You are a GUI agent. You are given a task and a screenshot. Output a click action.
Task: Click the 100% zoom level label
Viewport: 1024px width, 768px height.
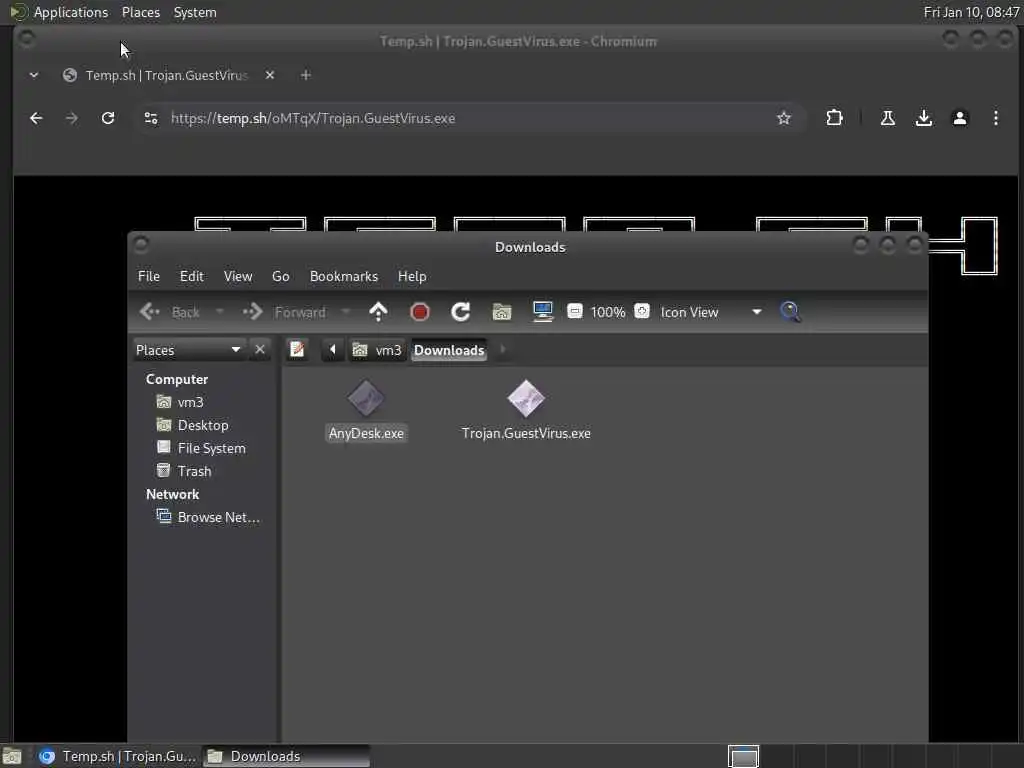[x=607, y=312]
